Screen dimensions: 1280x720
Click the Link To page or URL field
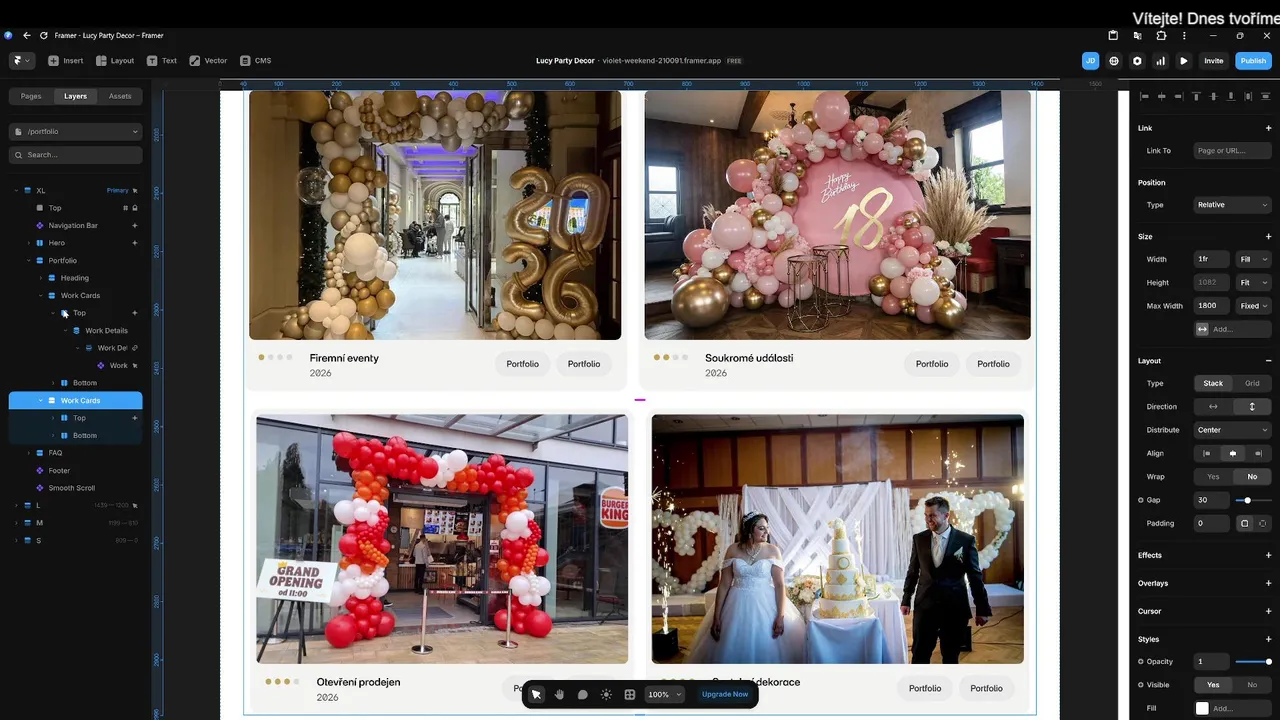(1233, 151)
